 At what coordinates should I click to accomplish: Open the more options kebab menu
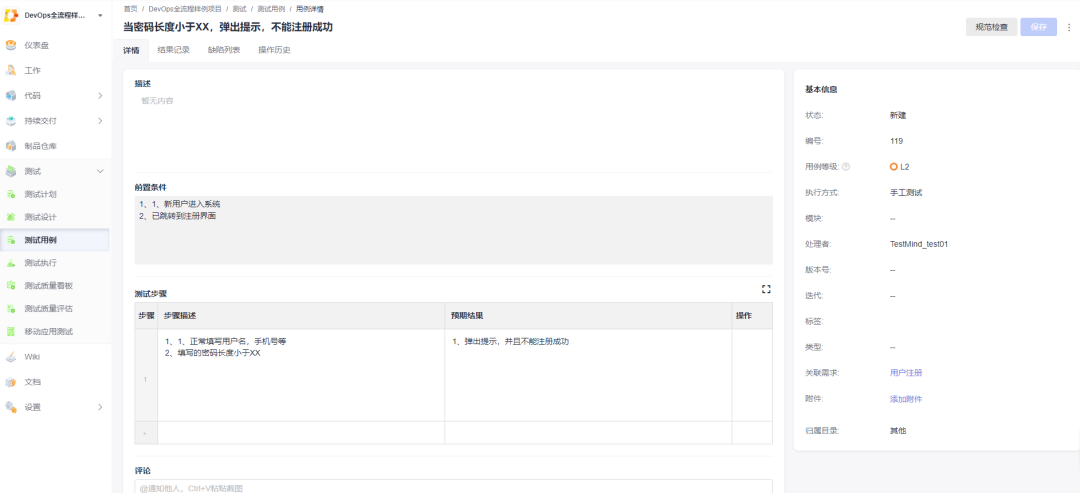1069,28
